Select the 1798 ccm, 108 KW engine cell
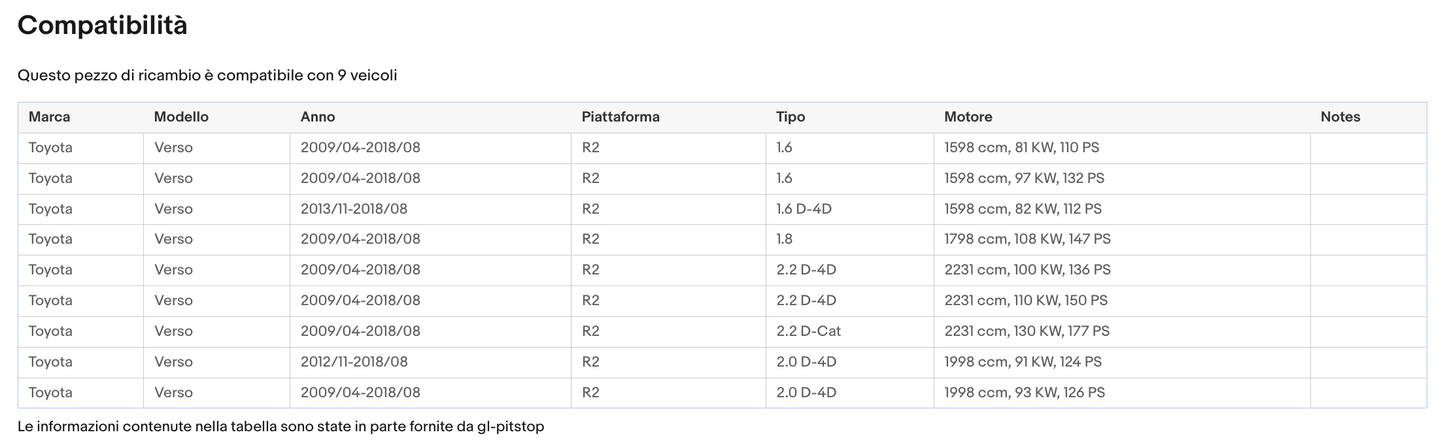This screenshot has width=1445, height=443. (1027, 239)
